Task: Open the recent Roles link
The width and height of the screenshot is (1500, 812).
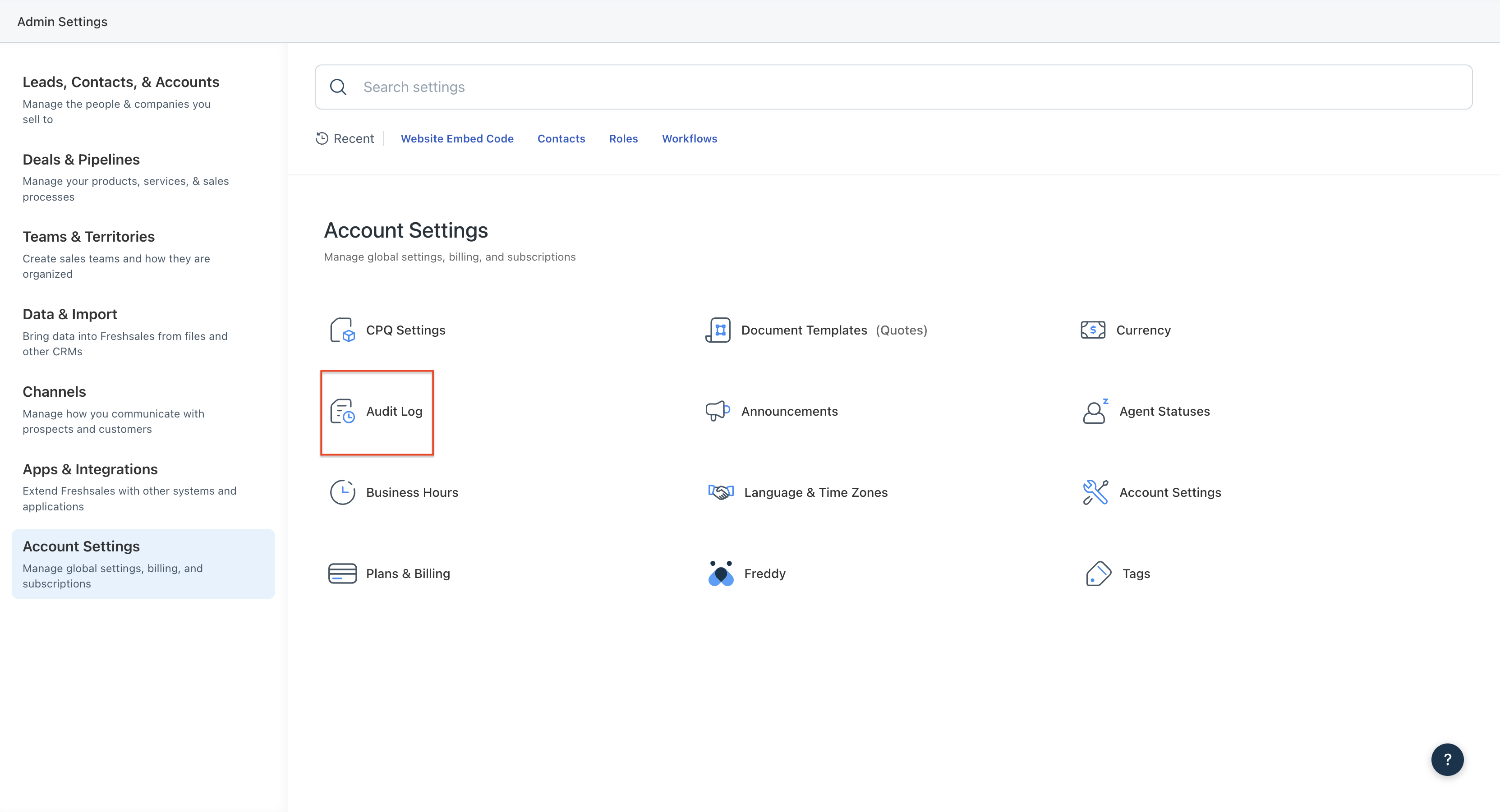Action: pos(623,138)
